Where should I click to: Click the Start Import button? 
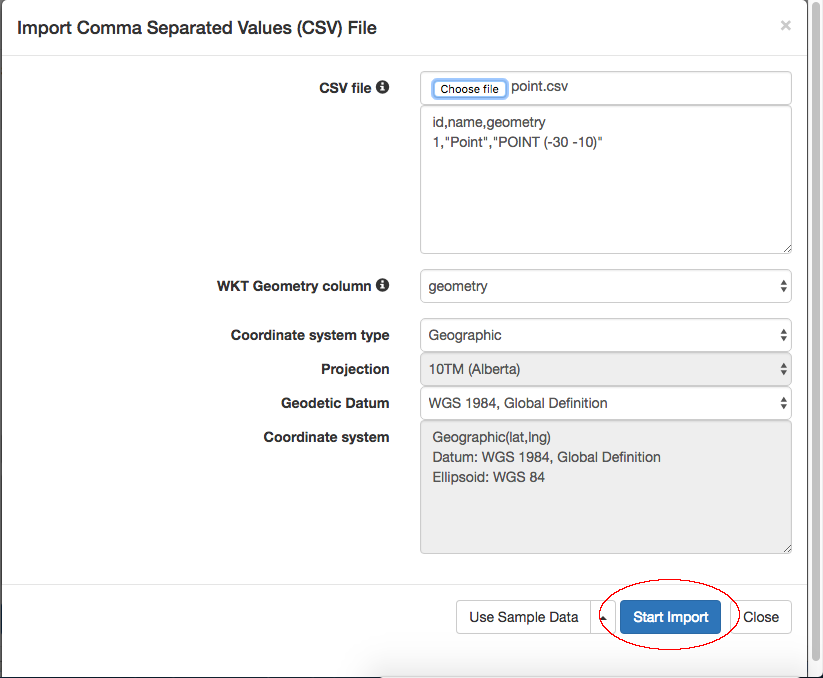(669, 617)
